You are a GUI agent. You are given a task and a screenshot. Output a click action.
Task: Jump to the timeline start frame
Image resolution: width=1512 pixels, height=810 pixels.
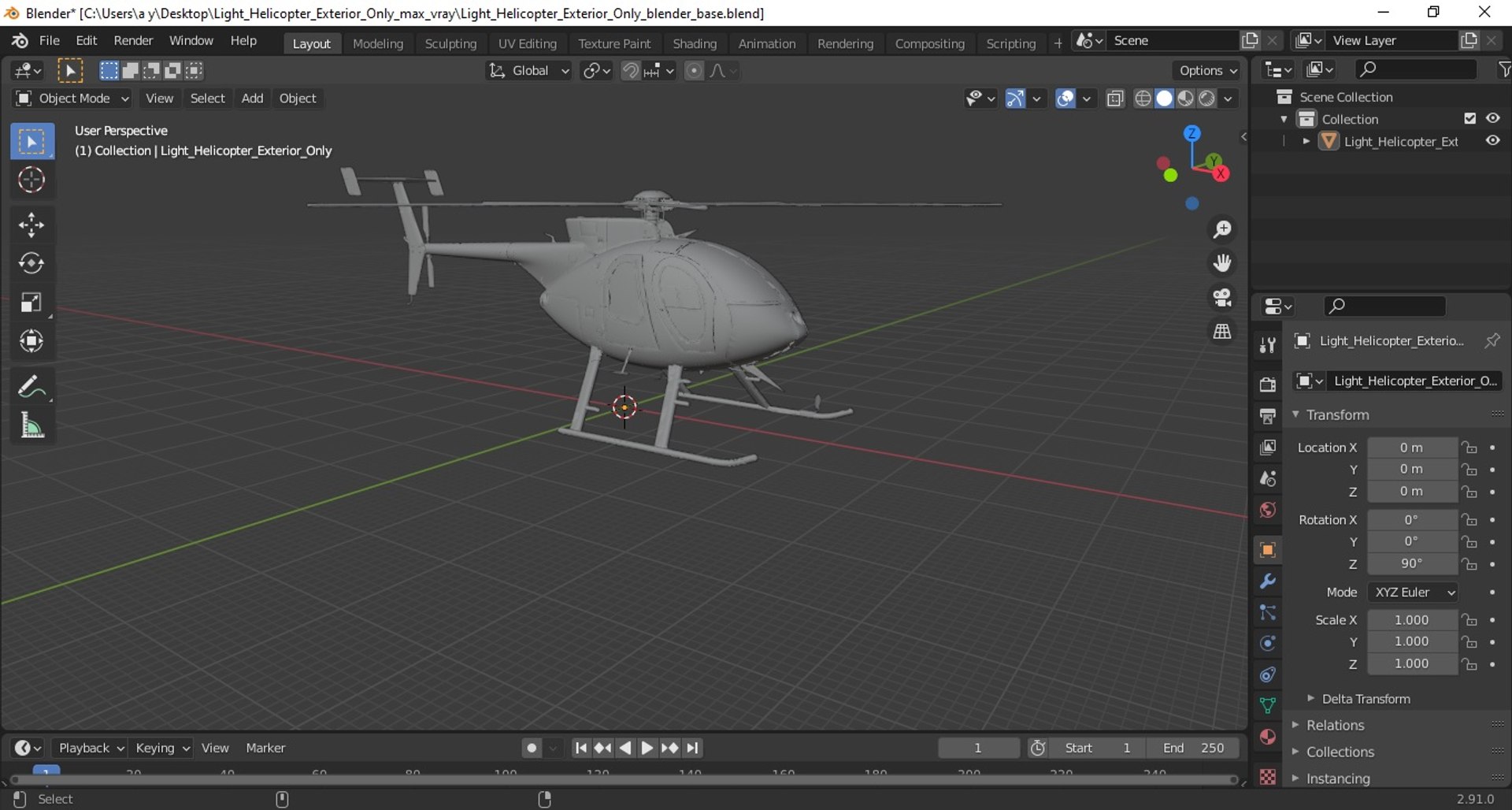point(580,748)
